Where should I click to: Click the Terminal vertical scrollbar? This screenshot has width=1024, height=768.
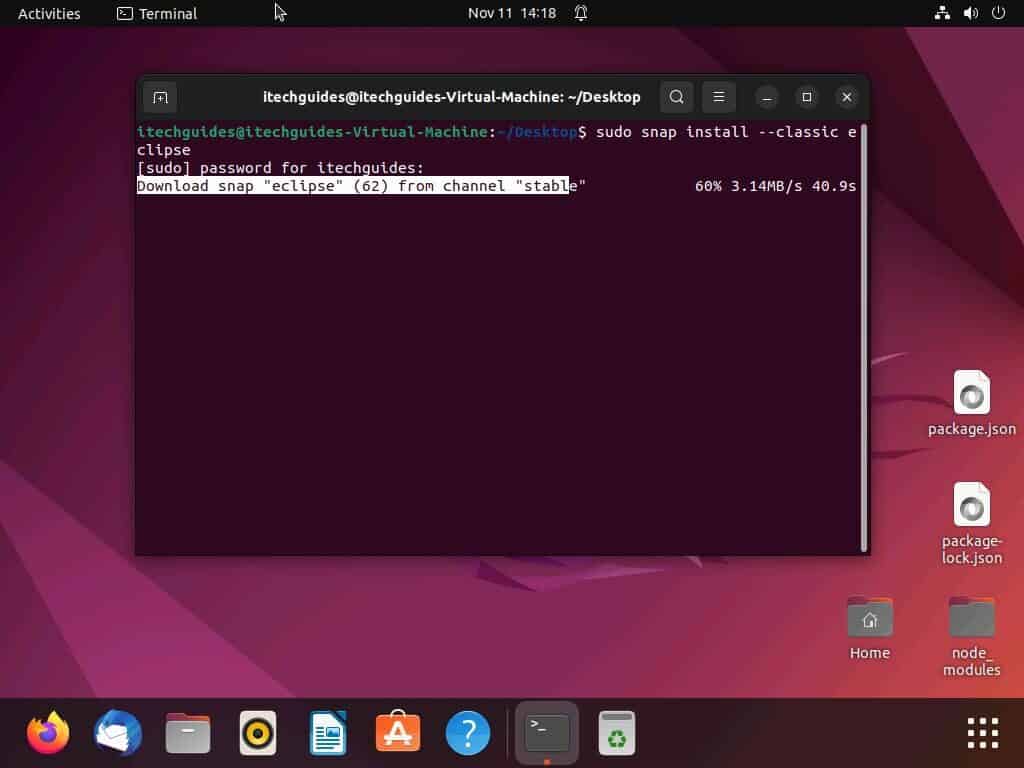pyautogui.click(x=864, y=338)
